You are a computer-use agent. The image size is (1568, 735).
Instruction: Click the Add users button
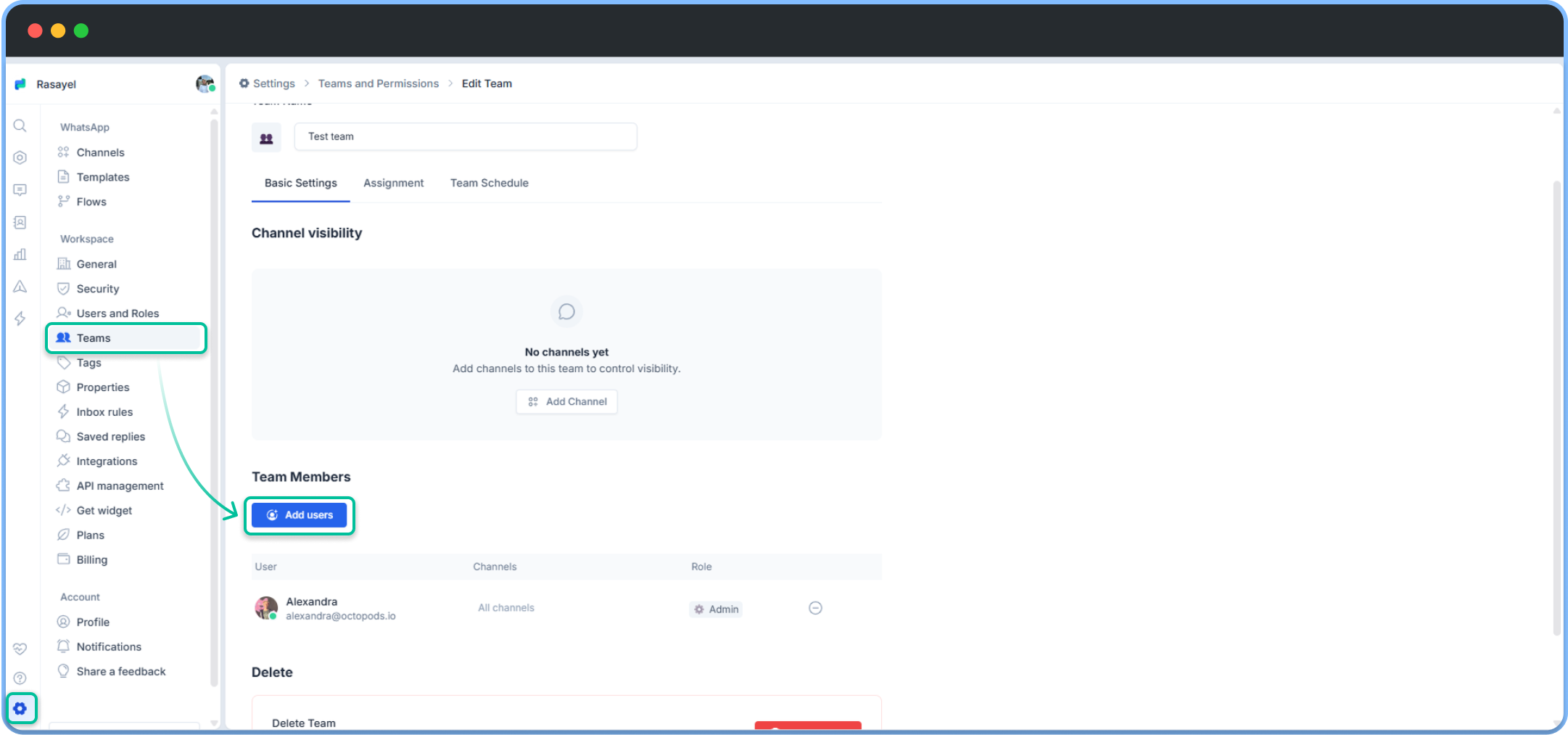point(299,515)
